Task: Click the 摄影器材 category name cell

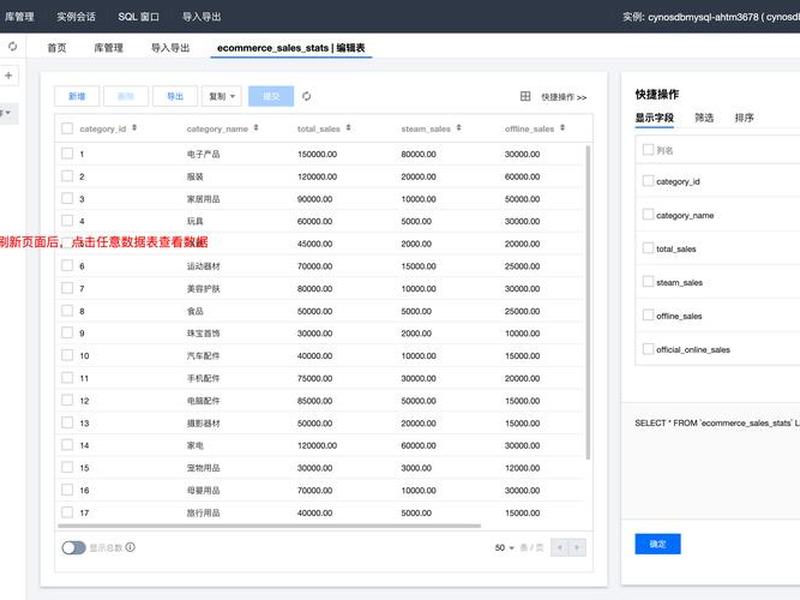Action: click(x=203, y=423)
